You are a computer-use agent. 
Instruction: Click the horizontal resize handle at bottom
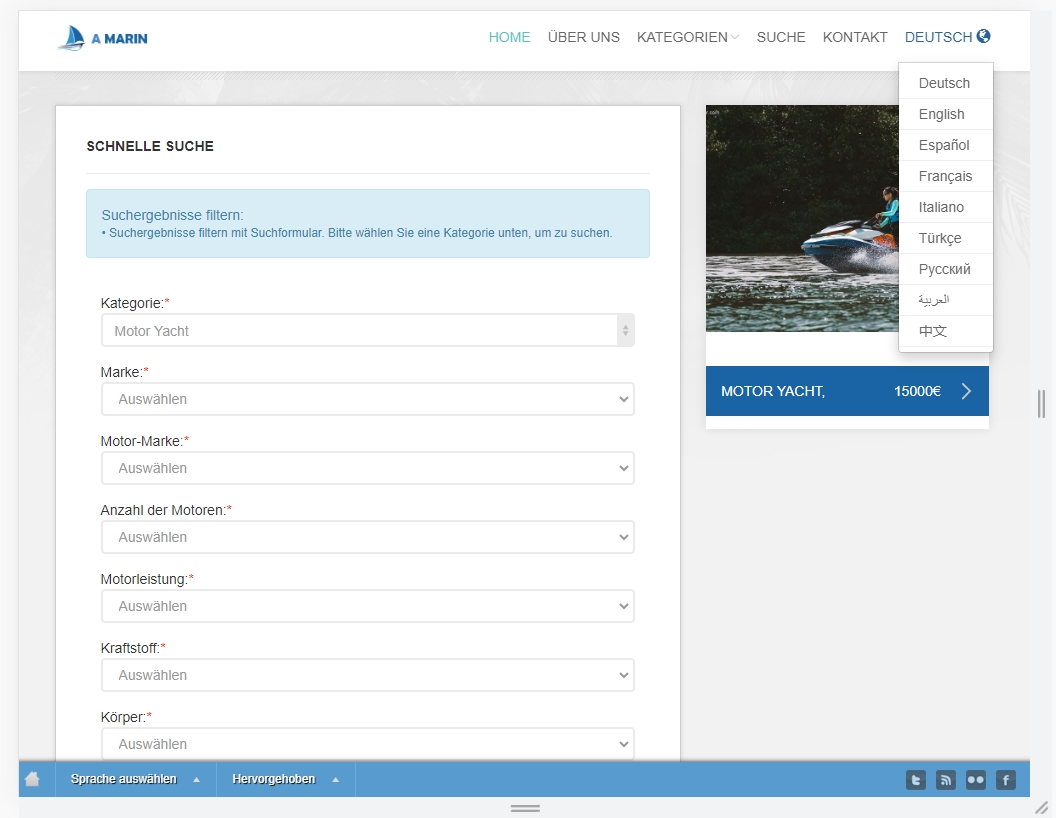coord(525,808)
